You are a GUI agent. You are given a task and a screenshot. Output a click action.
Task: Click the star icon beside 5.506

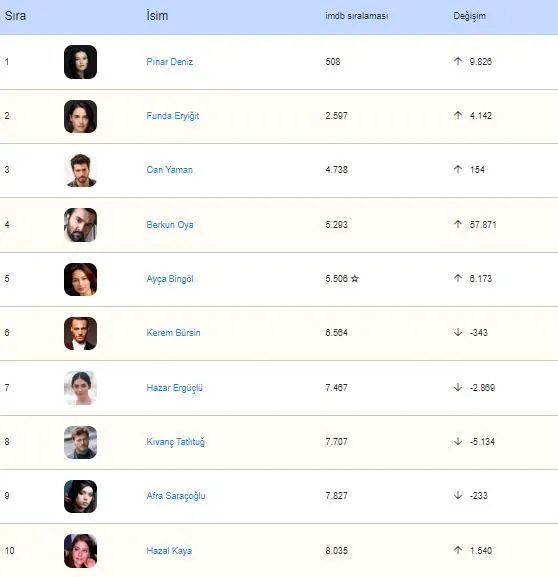tap(354, 279)
